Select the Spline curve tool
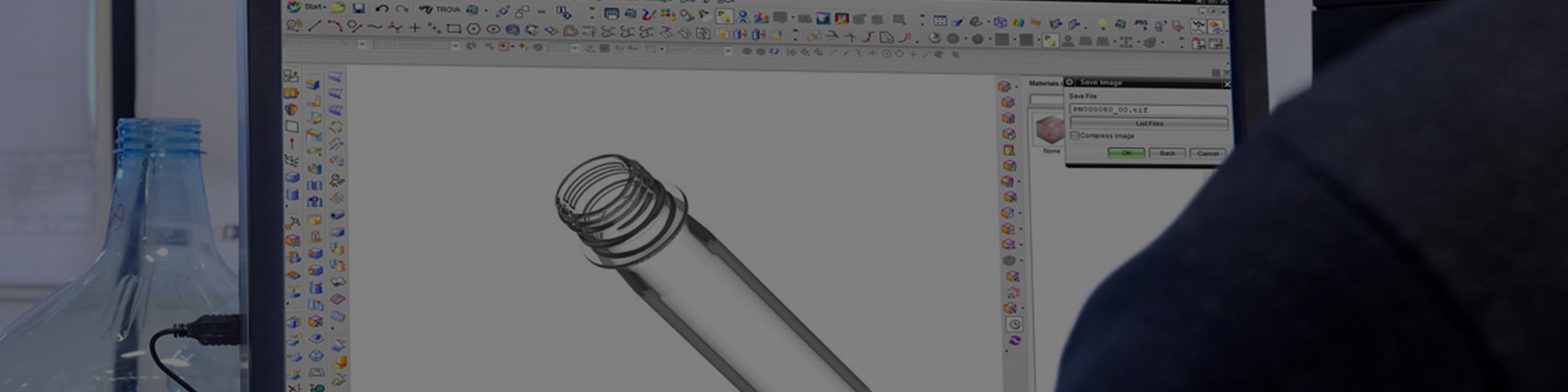The image size is (1568, 392). [374, 27]
